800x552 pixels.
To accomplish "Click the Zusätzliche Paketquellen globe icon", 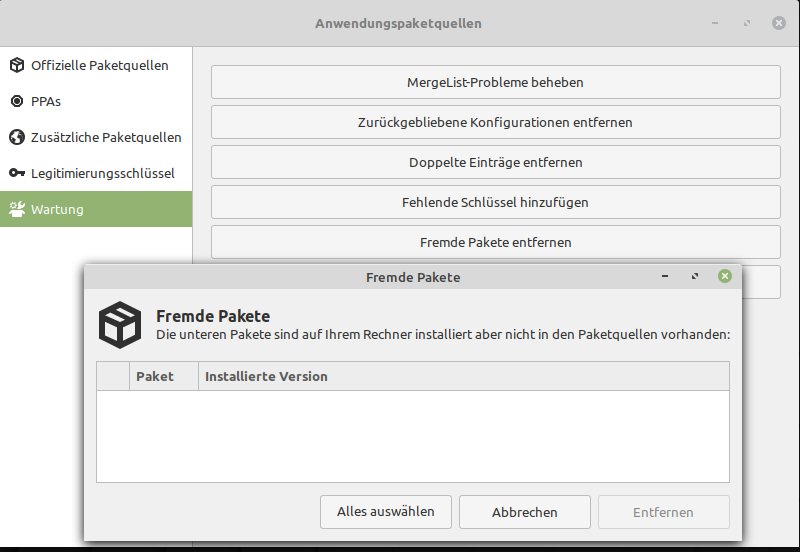I will point(16,138).
